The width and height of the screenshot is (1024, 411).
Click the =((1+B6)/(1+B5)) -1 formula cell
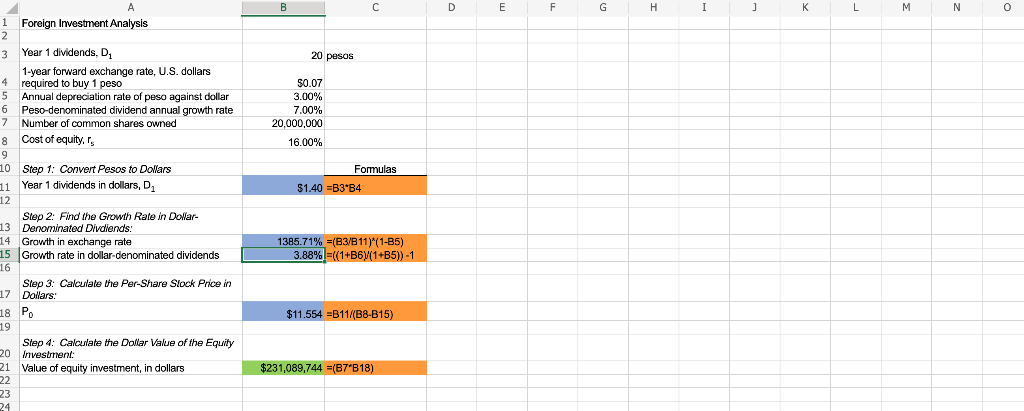376,255
